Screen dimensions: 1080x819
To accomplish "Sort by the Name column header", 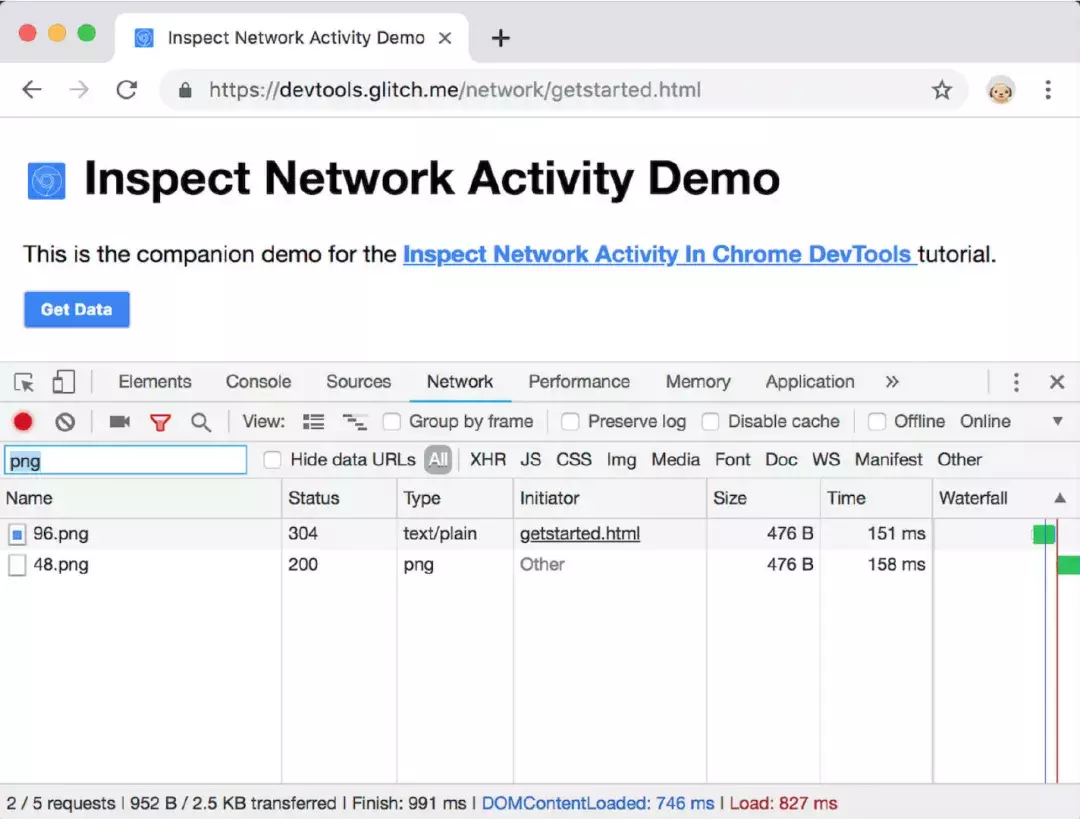I will pyautogui.click(x=141, y=498).
